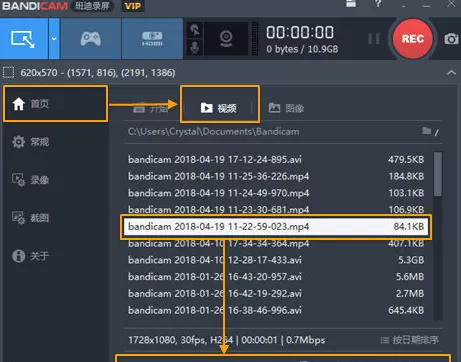Image resolution: width=461 pixels, height=362 pixels.
Task: Switch to HDMI device recording mode
Action: tap(152, 39)
